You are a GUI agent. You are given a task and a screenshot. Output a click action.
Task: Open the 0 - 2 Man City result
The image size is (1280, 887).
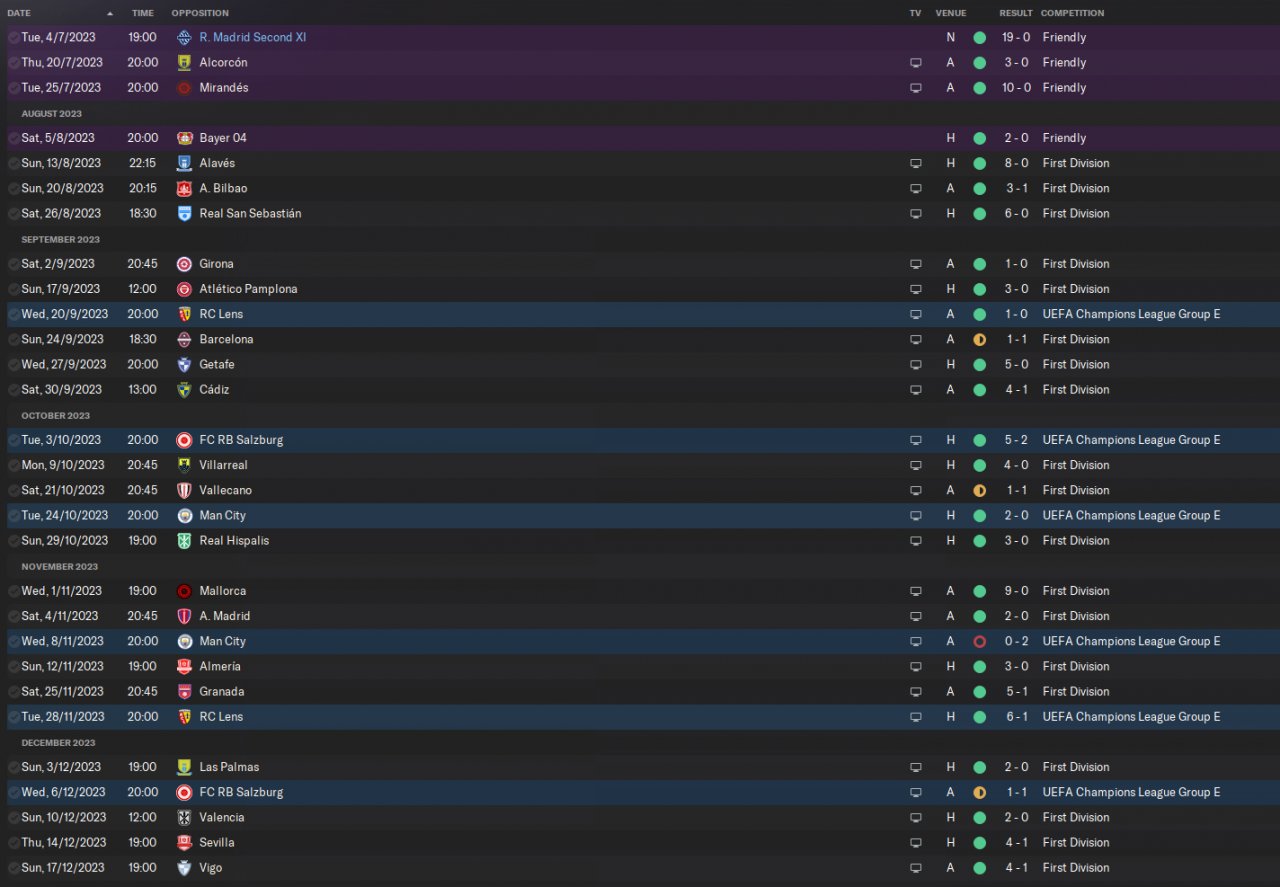(1016, 641)
